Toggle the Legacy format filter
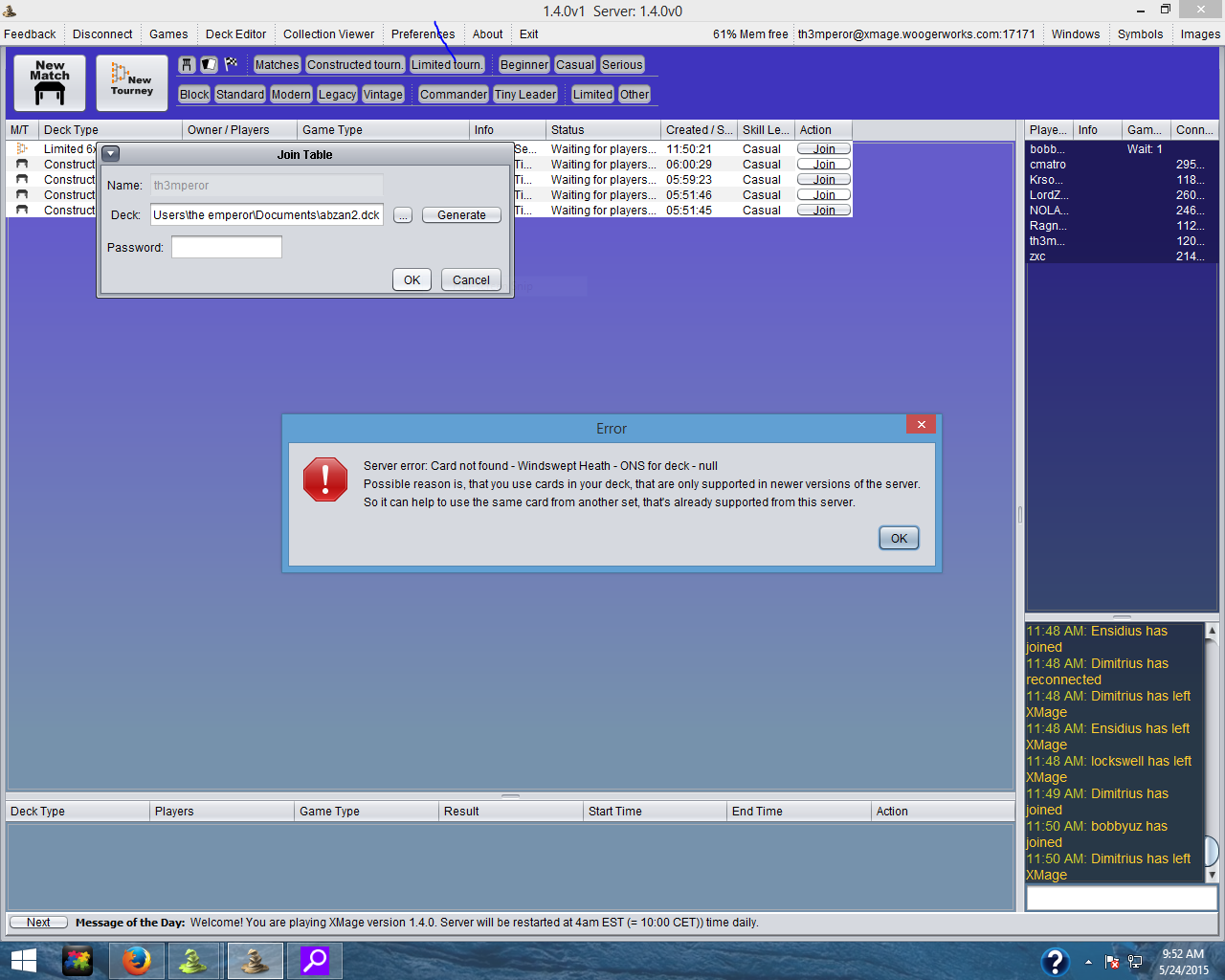 (337, 95)
